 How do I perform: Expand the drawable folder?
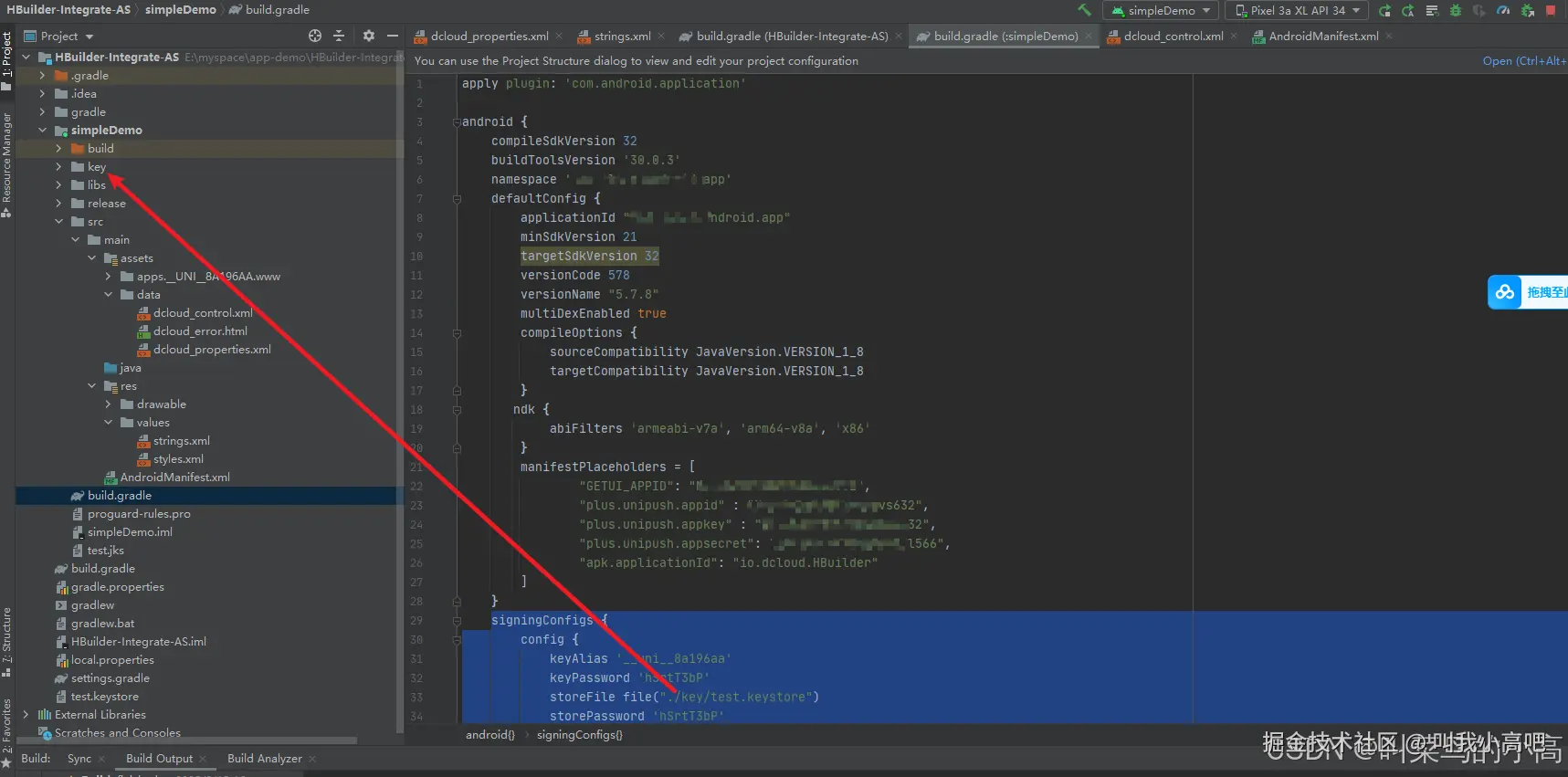[108, 404]
